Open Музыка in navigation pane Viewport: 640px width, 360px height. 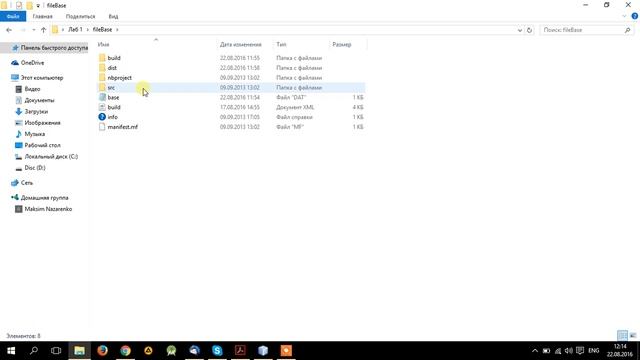[35, 134]
